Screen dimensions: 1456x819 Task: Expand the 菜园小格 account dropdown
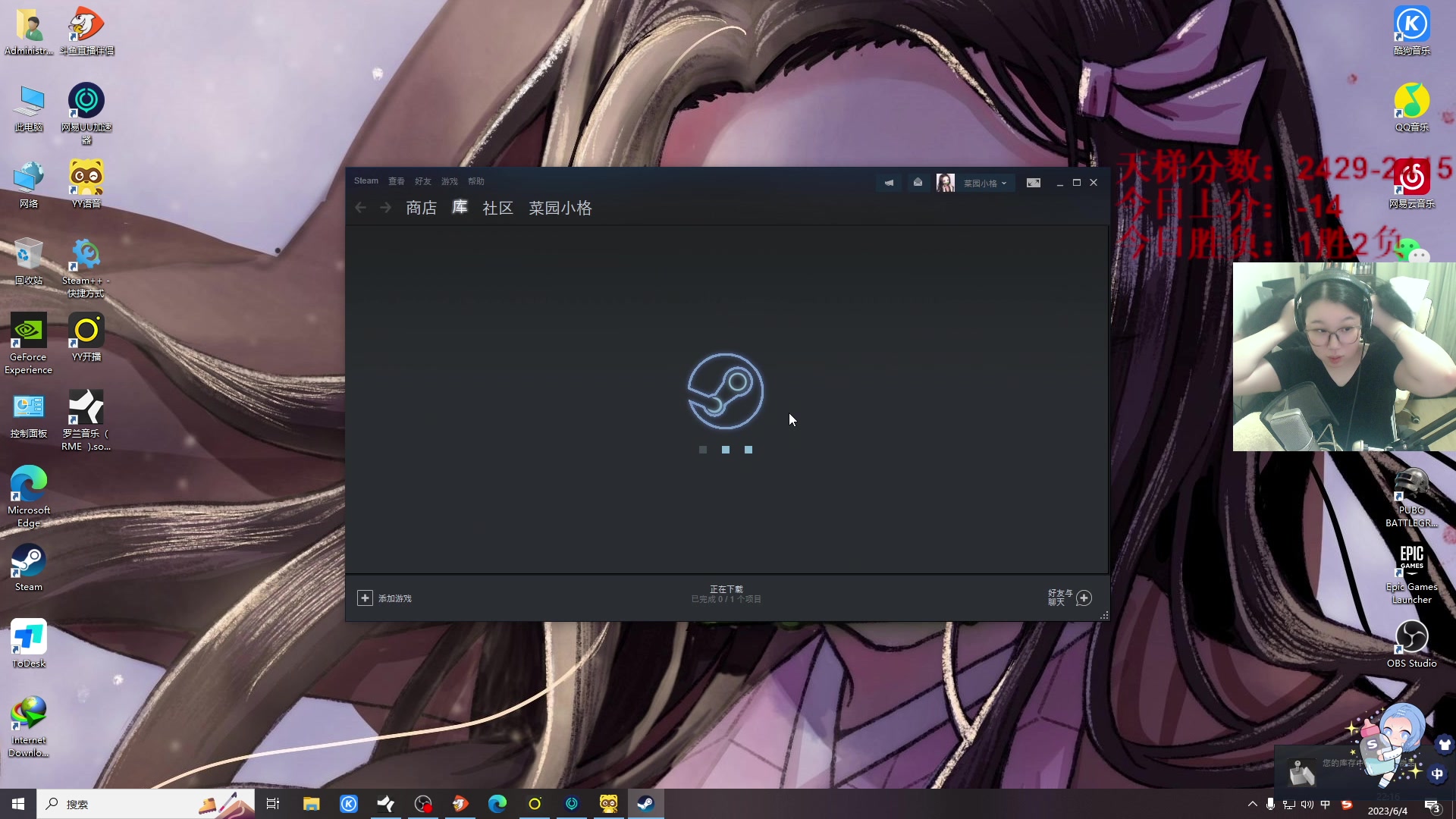pos(985,184)
